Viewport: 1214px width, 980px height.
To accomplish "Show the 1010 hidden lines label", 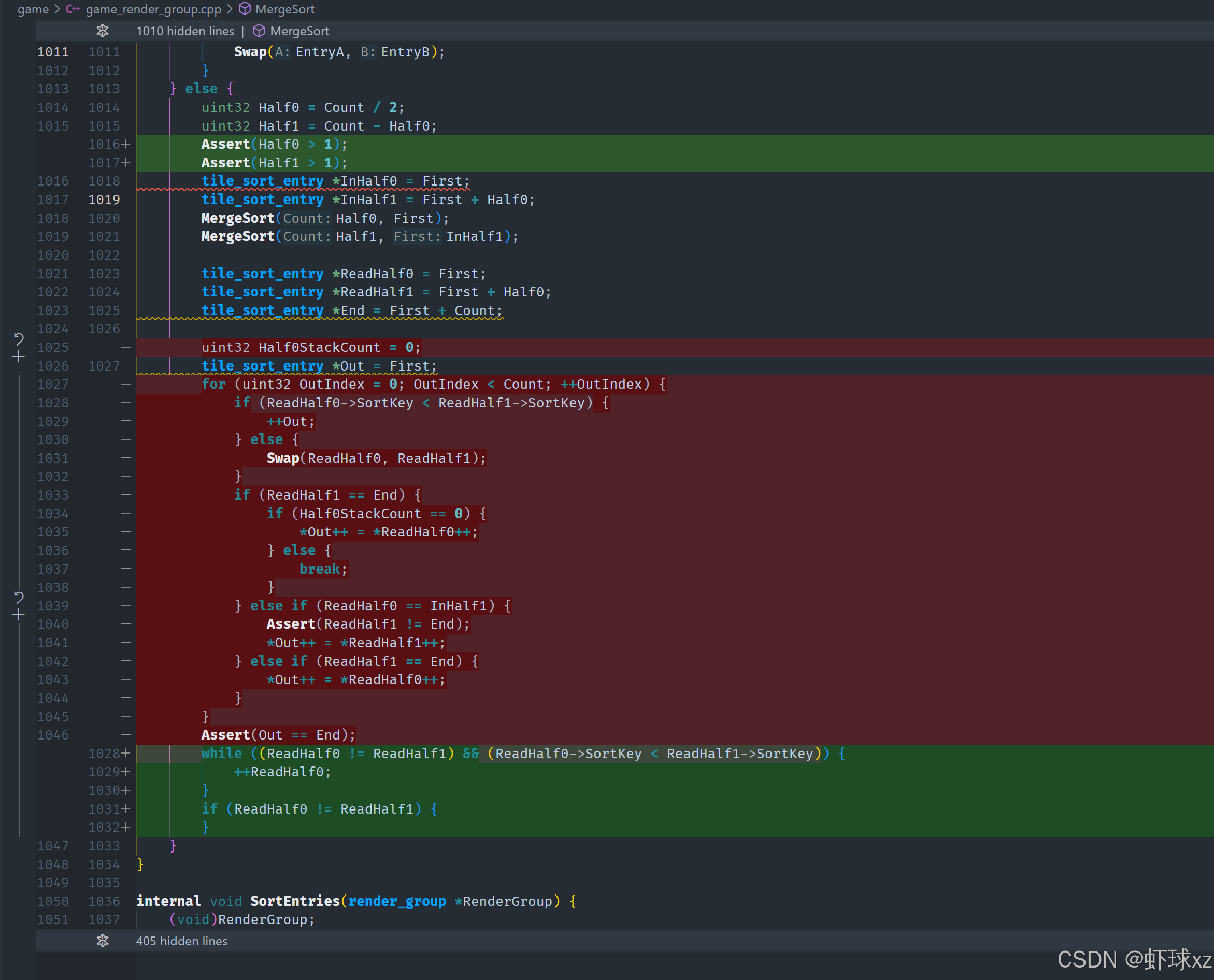I will click(x=185, y=31).
